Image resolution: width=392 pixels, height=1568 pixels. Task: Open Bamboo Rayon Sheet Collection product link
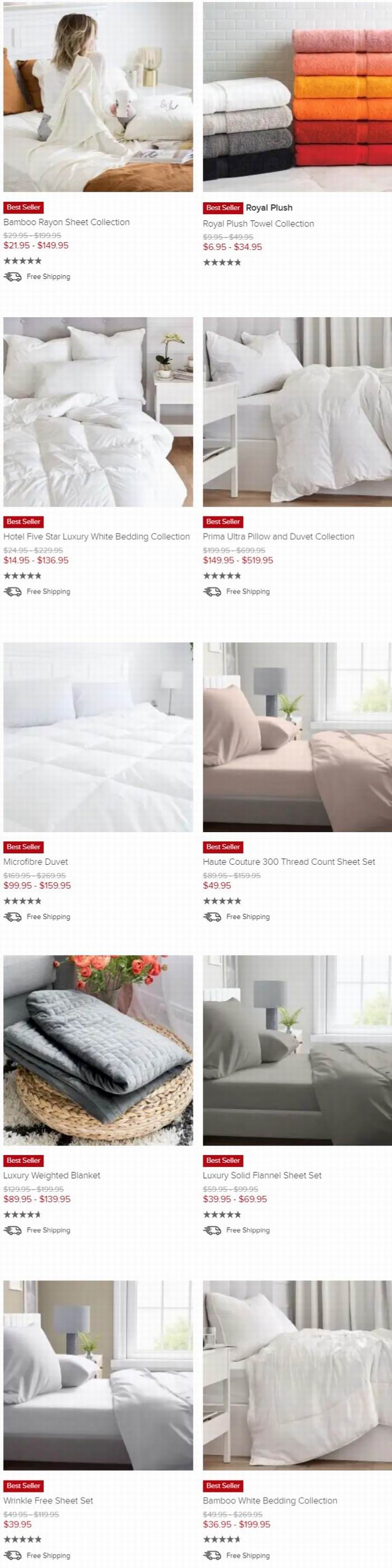(66, 222)
